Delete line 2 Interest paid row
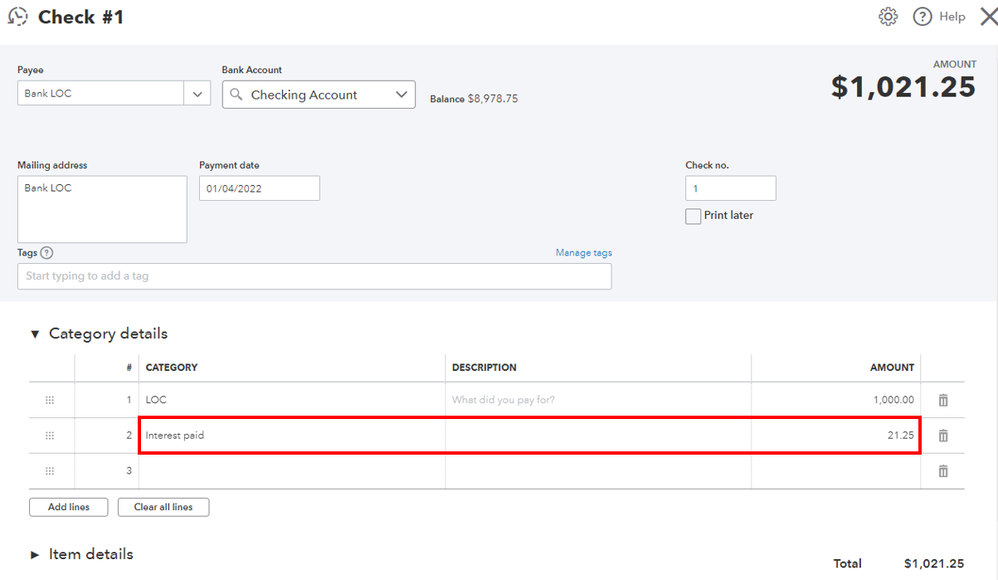Image resolution: width=998 pixels, height=580 pixels. (943, 435)
